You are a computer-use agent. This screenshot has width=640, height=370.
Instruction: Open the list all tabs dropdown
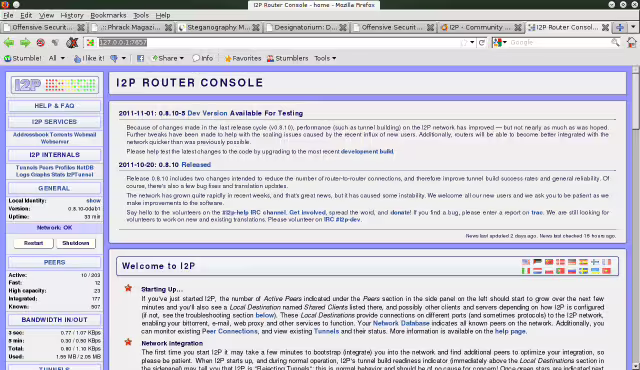point(633,27)
